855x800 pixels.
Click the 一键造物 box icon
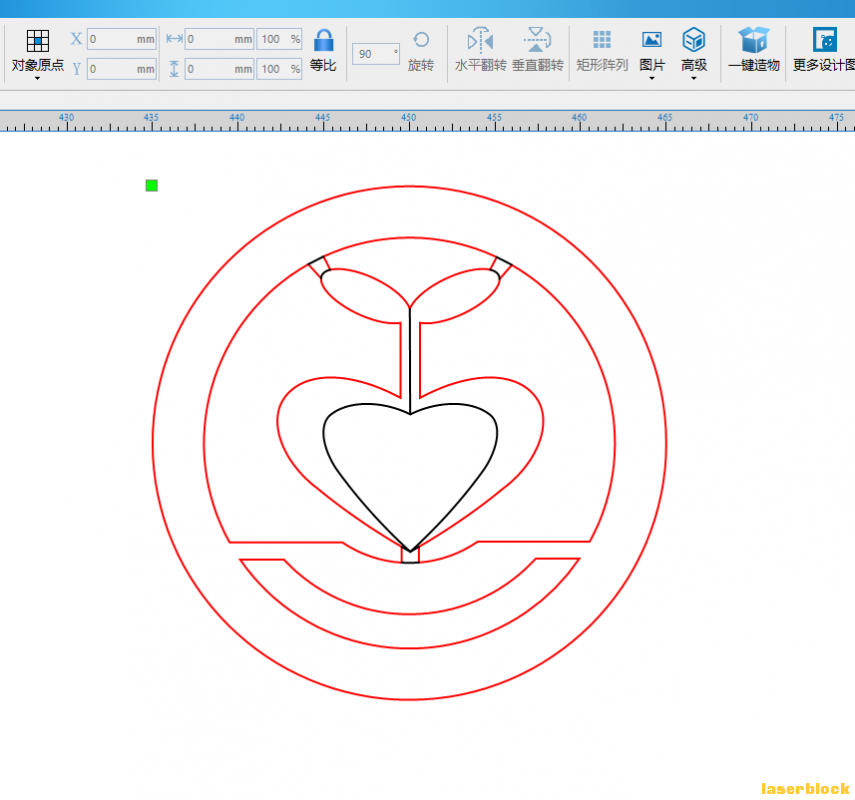(754, 40)
